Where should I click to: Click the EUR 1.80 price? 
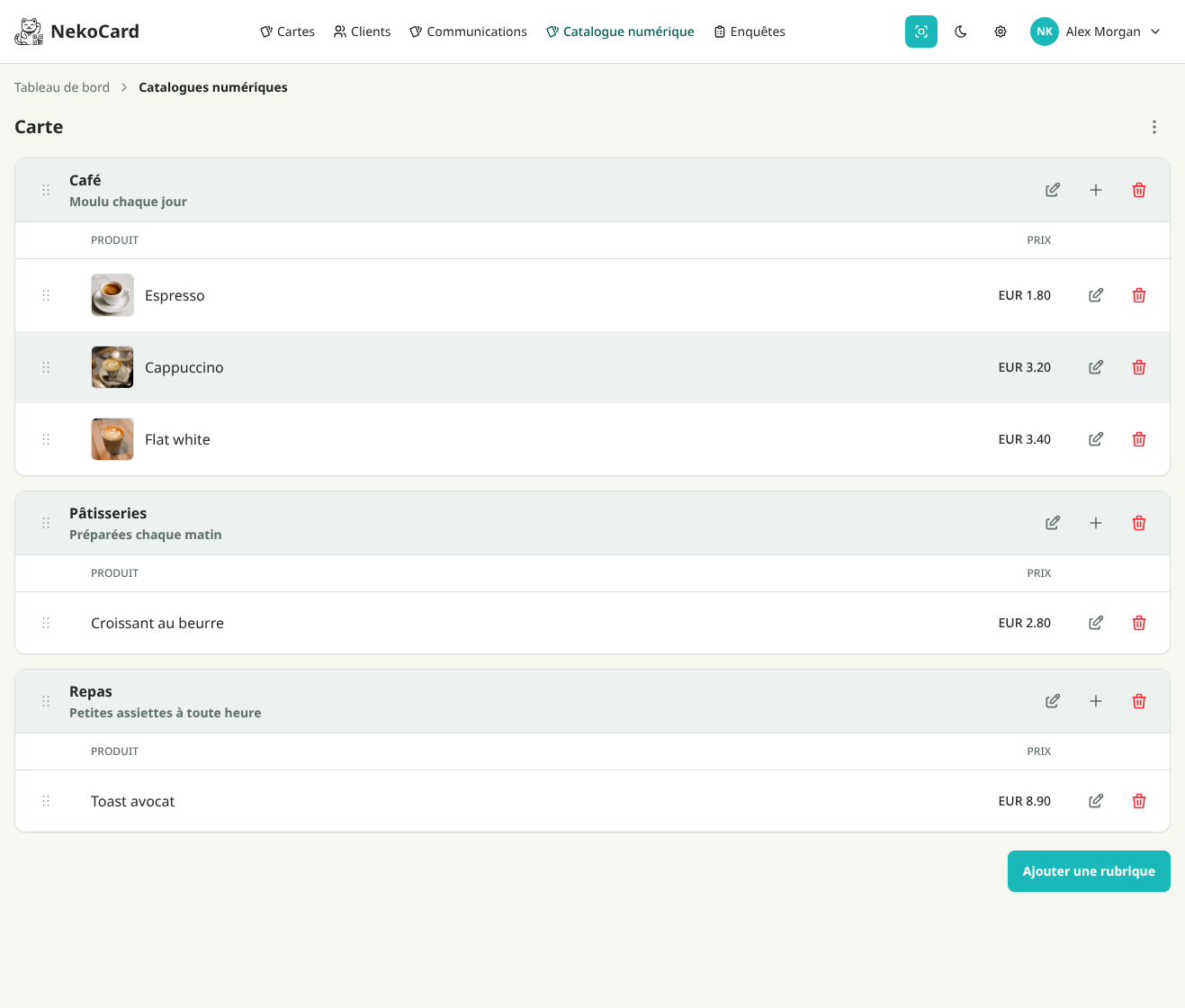pyautogui.click(x=1025, y=295)
